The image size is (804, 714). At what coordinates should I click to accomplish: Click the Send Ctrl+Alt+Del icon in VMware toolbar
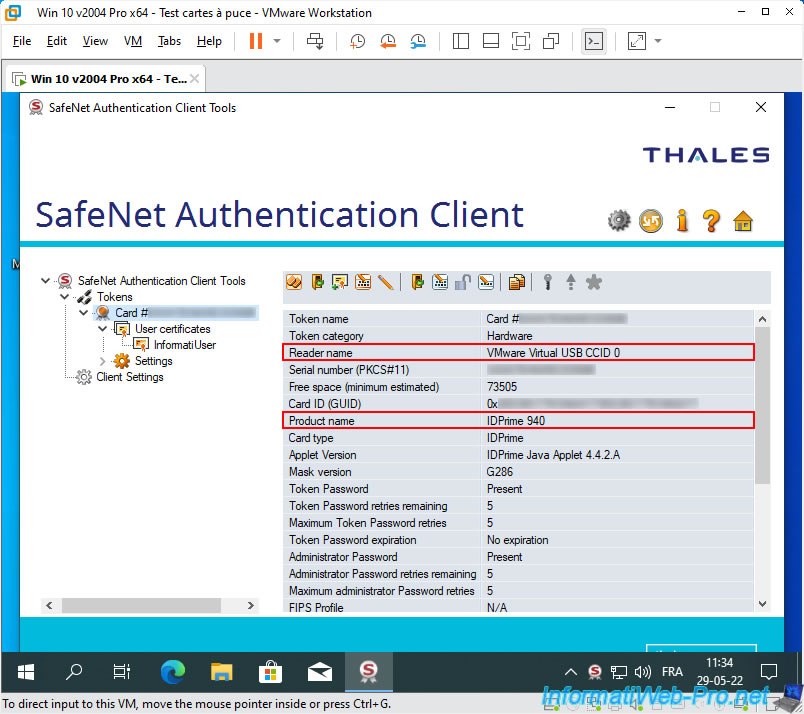click(315, 41)
